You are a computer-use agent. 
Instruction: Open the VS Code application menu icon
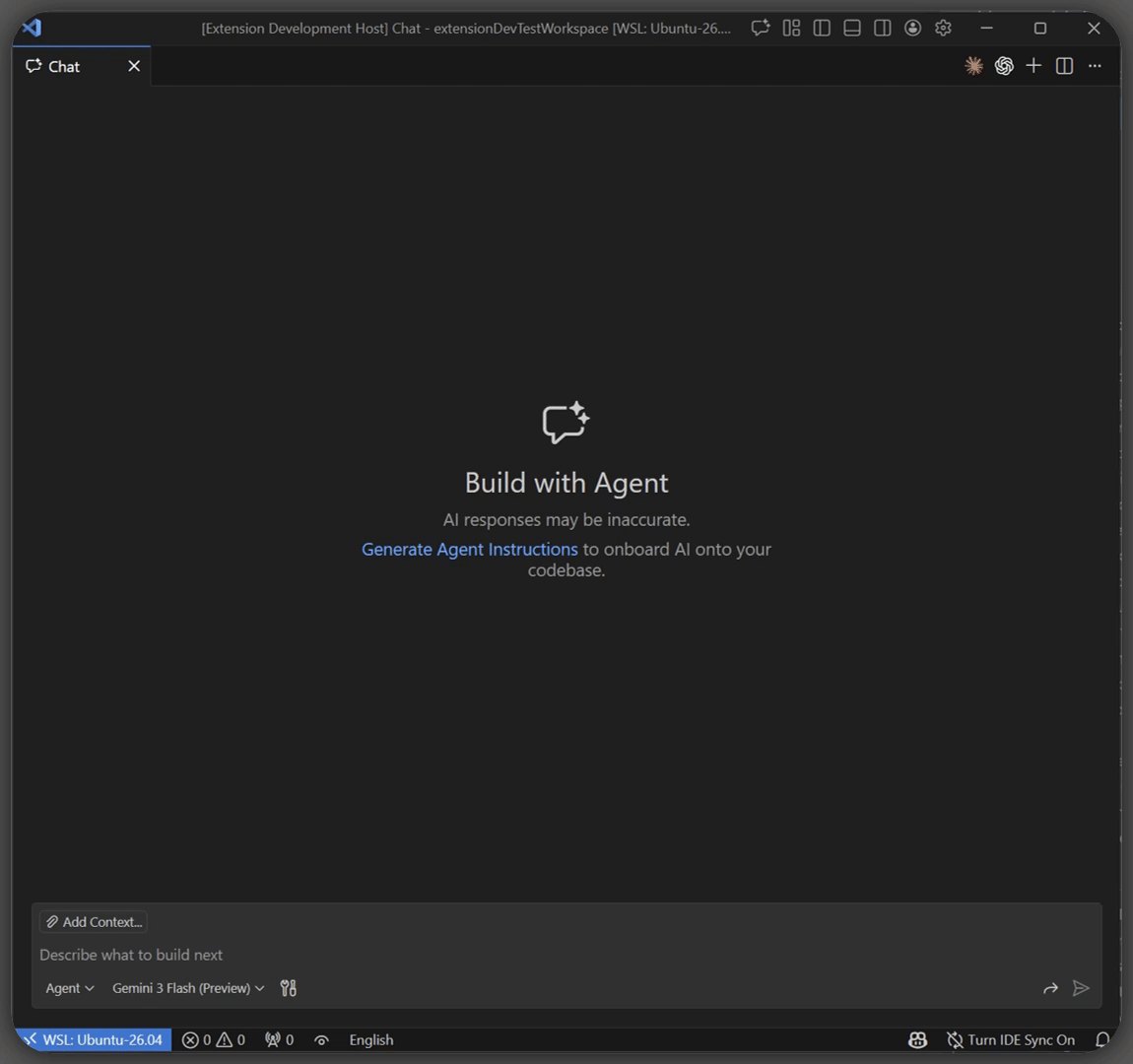point(32,29)
